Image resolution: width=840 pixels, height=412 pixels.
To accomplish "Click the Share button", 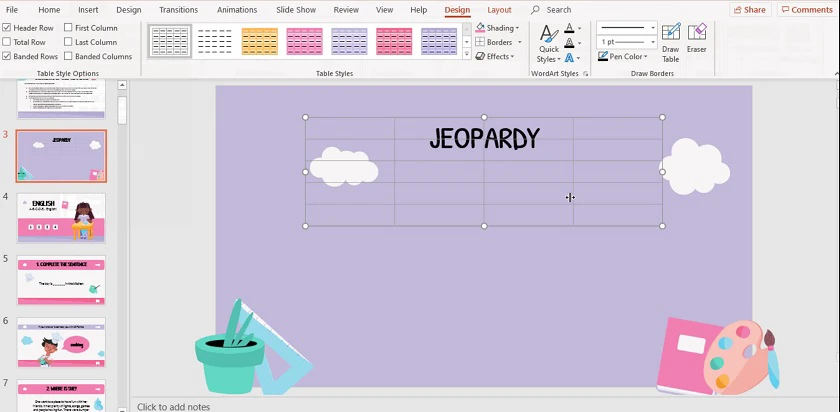I will (750, 10).
